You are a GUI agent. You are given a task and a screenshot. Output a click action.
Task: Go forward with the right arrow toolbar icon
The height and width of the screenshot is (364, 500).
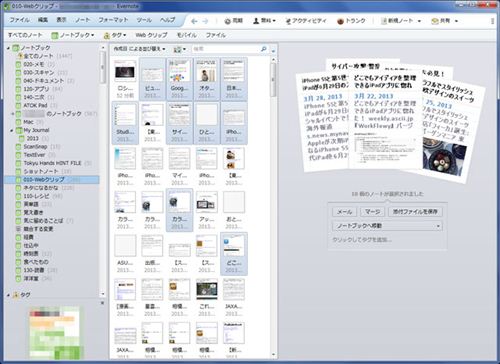coord(205,21)
